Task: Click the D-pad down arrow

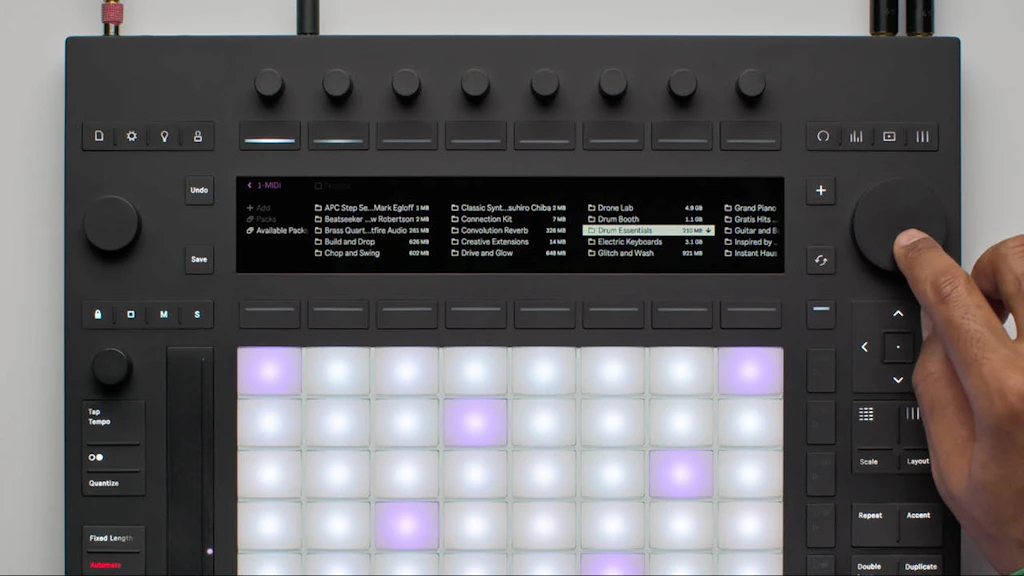Action: (898, 379)
